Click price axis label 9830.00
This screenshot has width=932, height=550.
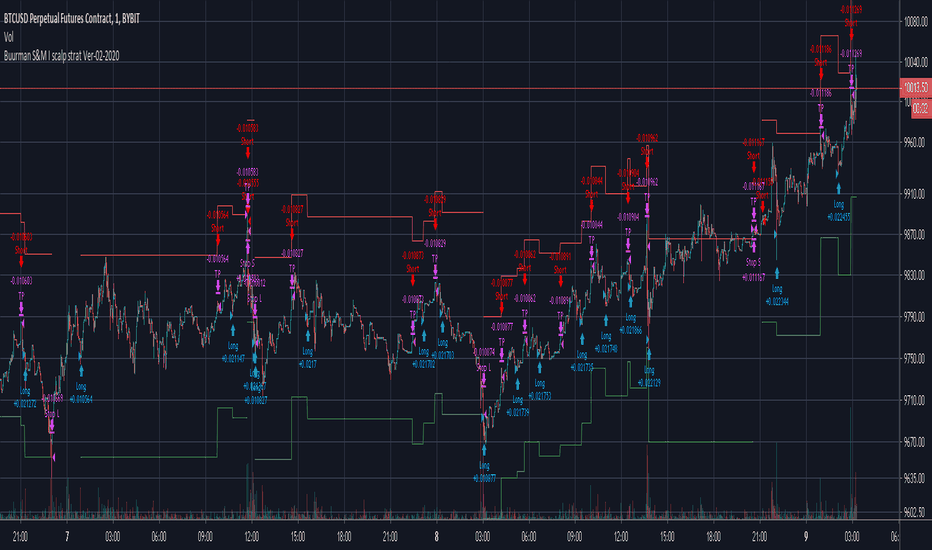point(915,276)
